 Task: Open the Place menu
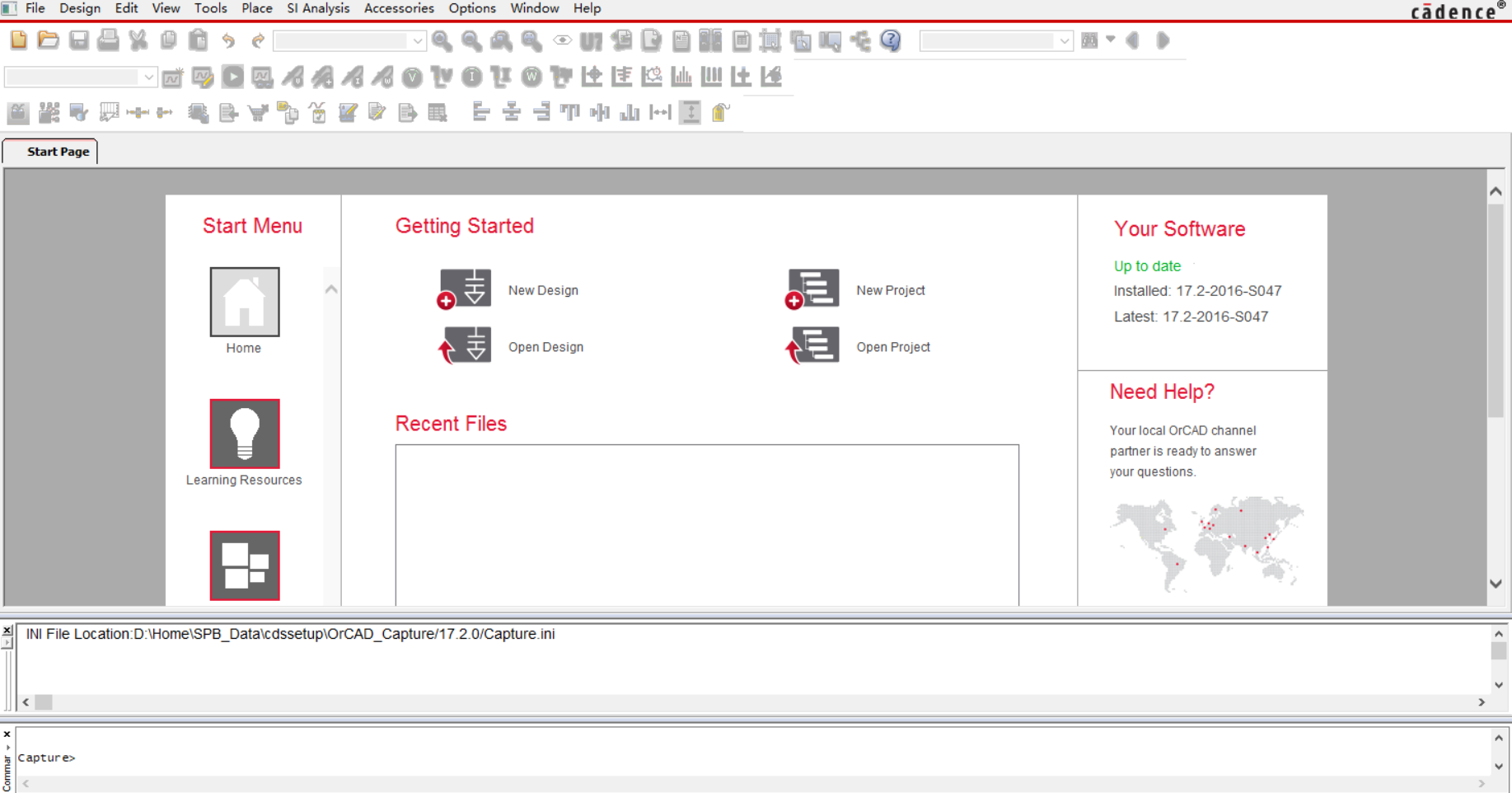256,8
